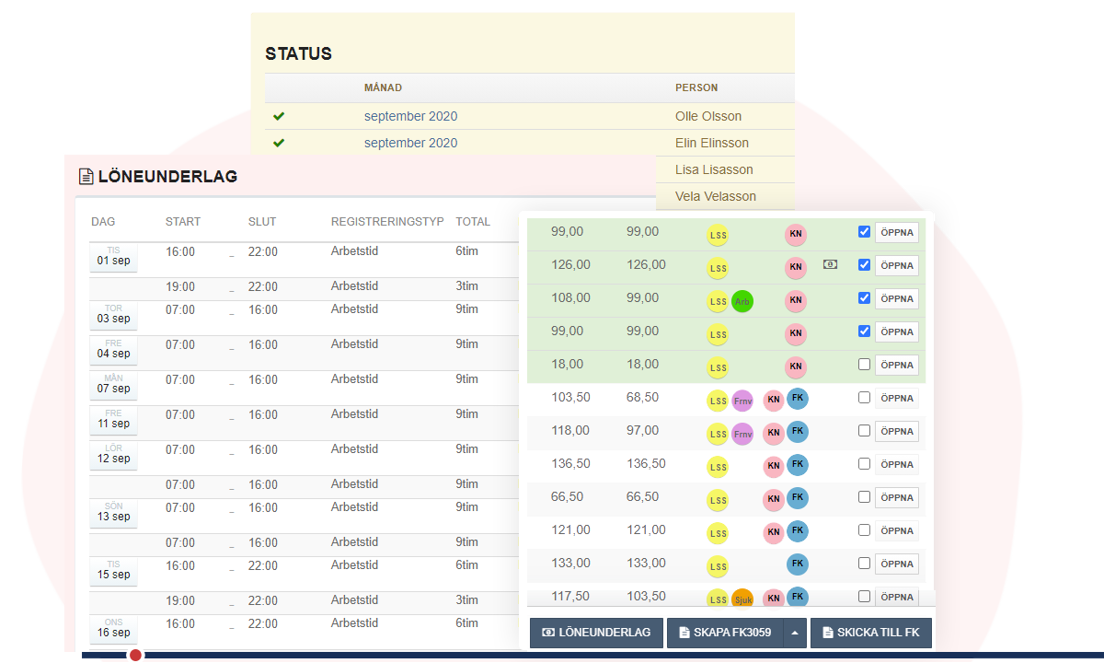Enable the checkbox in the 136,50 row
The image size is (1104, 662).
(x=864, y=464)
